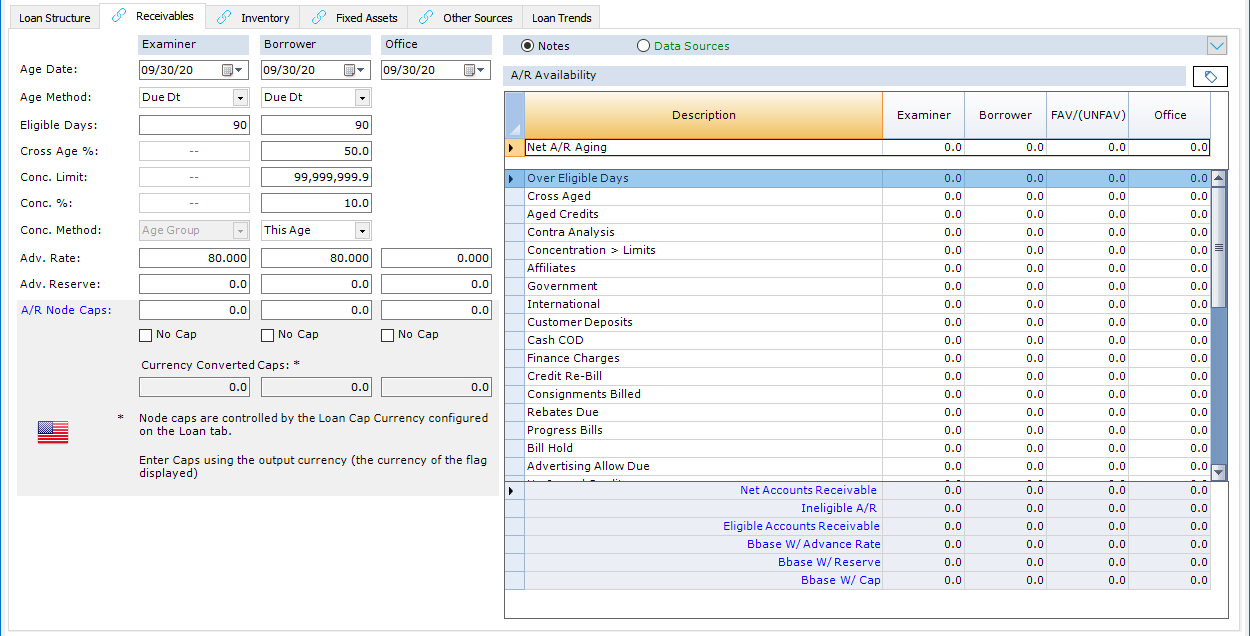The height and width of the screenshot is (636, 1250).
Task: Expand the Examiner Age Method dropdown
Action: pos(240,98)
